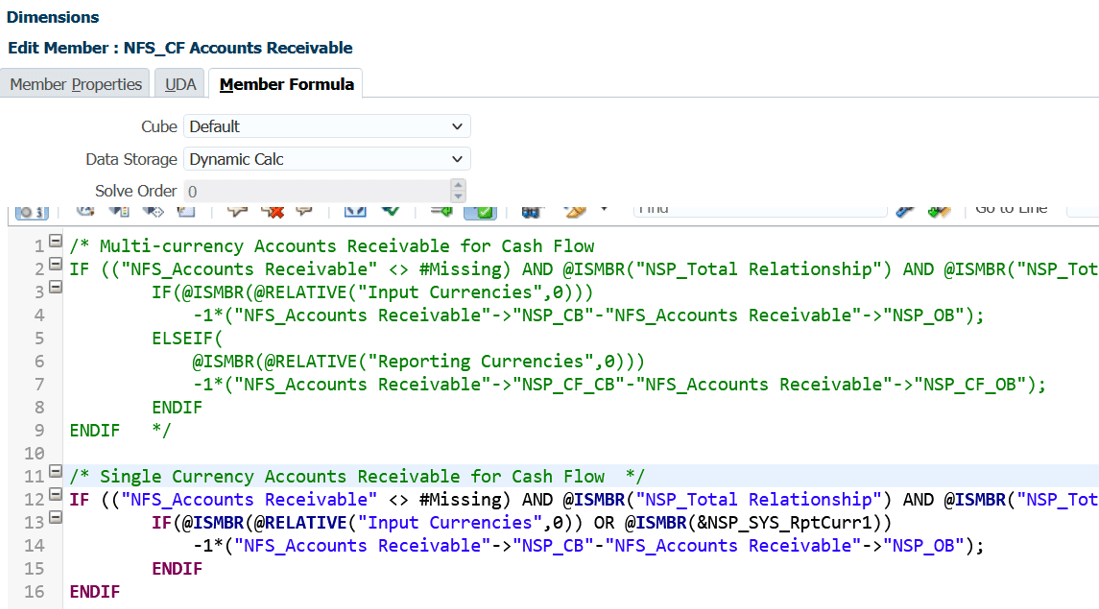Click the add comment bubble icon
The width and height of the screenshot is (1099, 609).
pyautogui.click(x=238, y=210)
